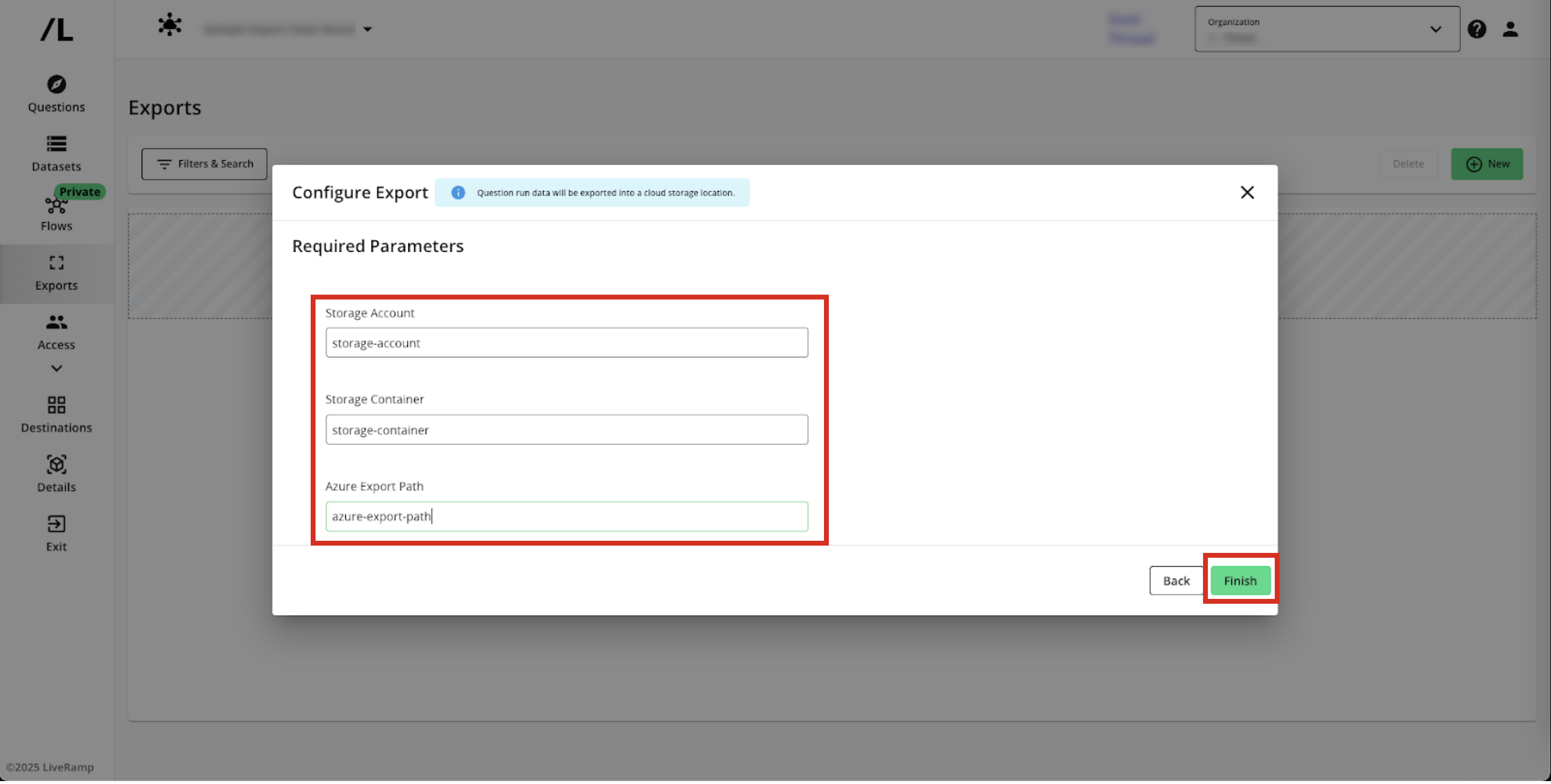1551x784 pixels.
Task: Click the help question mark icon
Action: 1476,29
